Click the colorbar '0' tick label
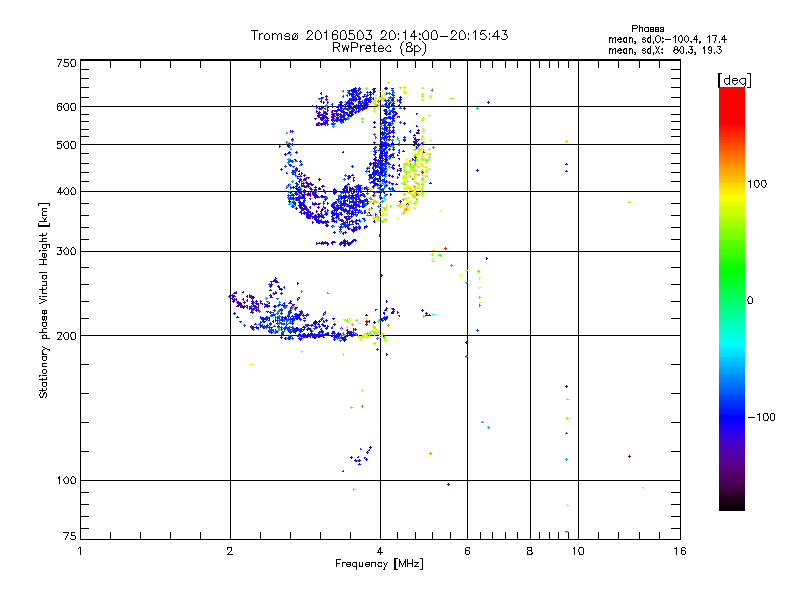 (x=750, y=301)
